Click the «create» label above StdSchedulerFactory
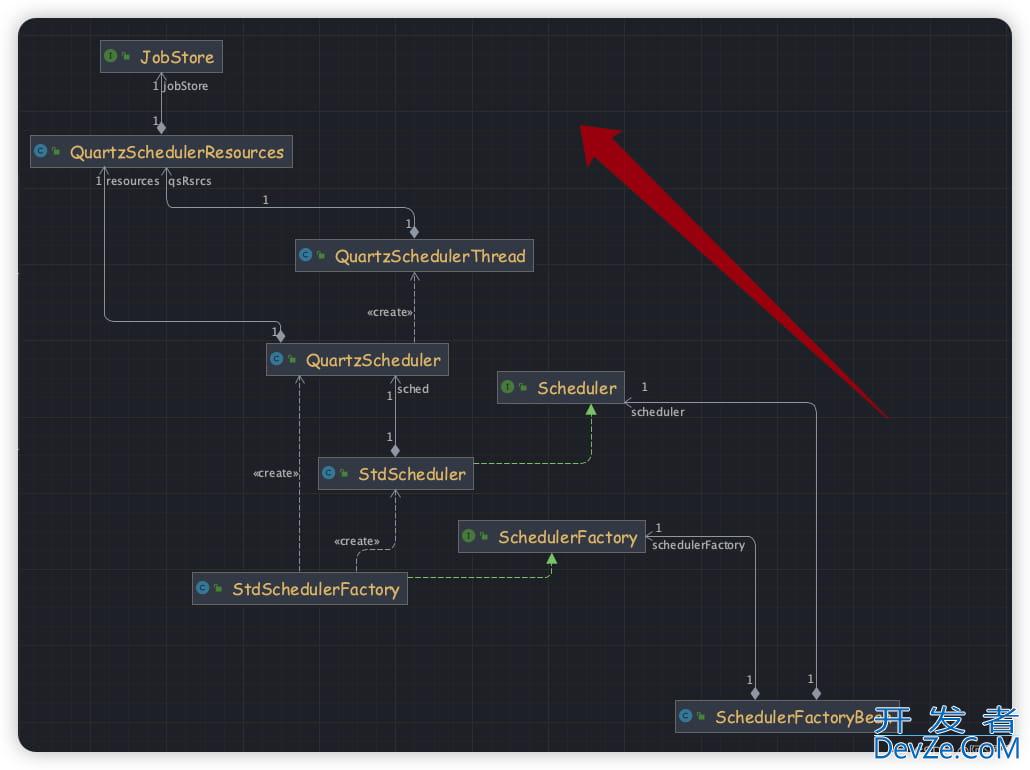The width and height of the screenshot is (1030, 770). coord(357,541)
